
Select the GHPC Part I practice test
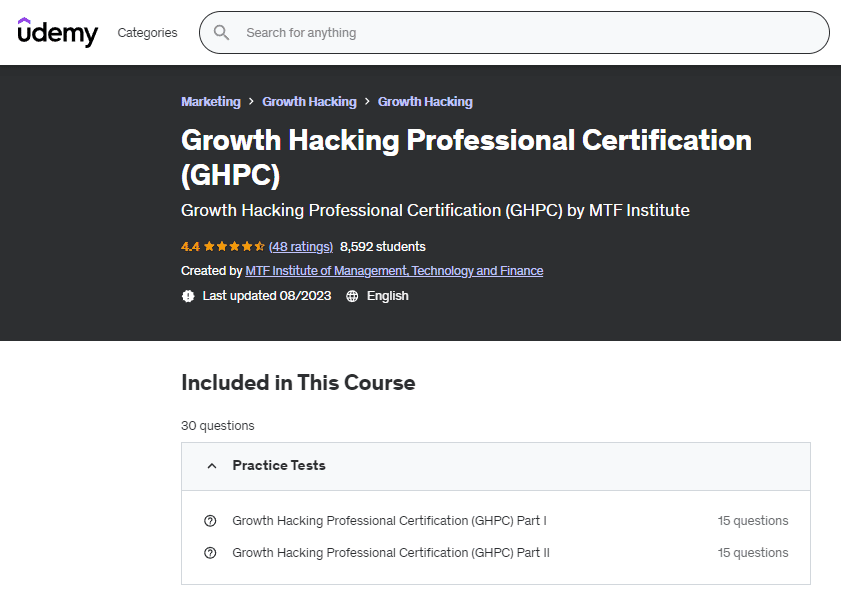coord(389,521)
